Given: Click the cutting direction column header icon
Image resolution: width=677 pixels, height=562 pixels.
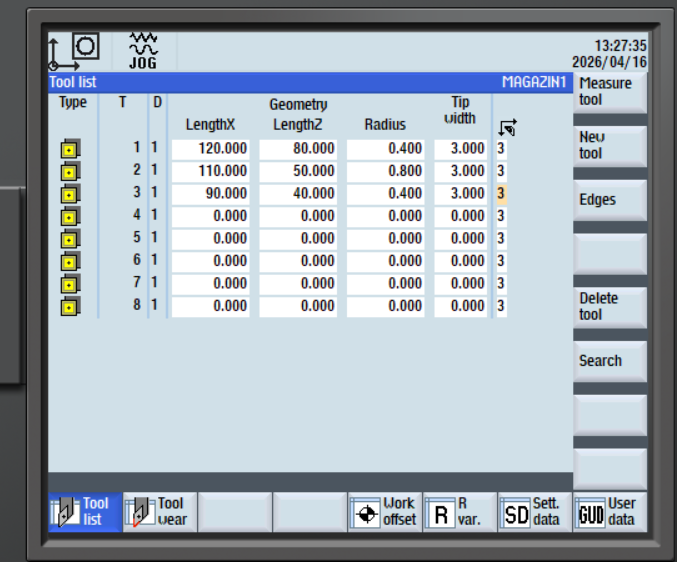Looking at the screenshot, I should [506, 127].
